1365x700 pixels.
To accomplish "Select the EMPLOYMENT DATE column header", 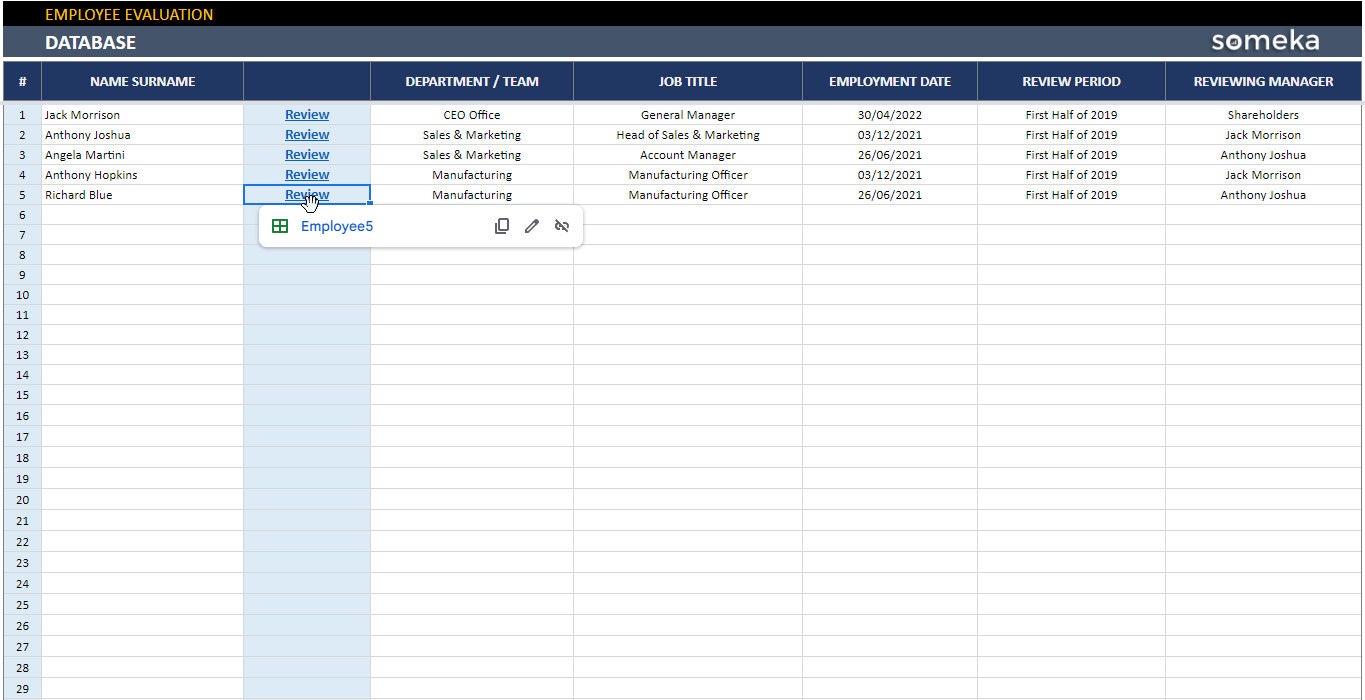I will pyautogui.click(x=888, y=81).
